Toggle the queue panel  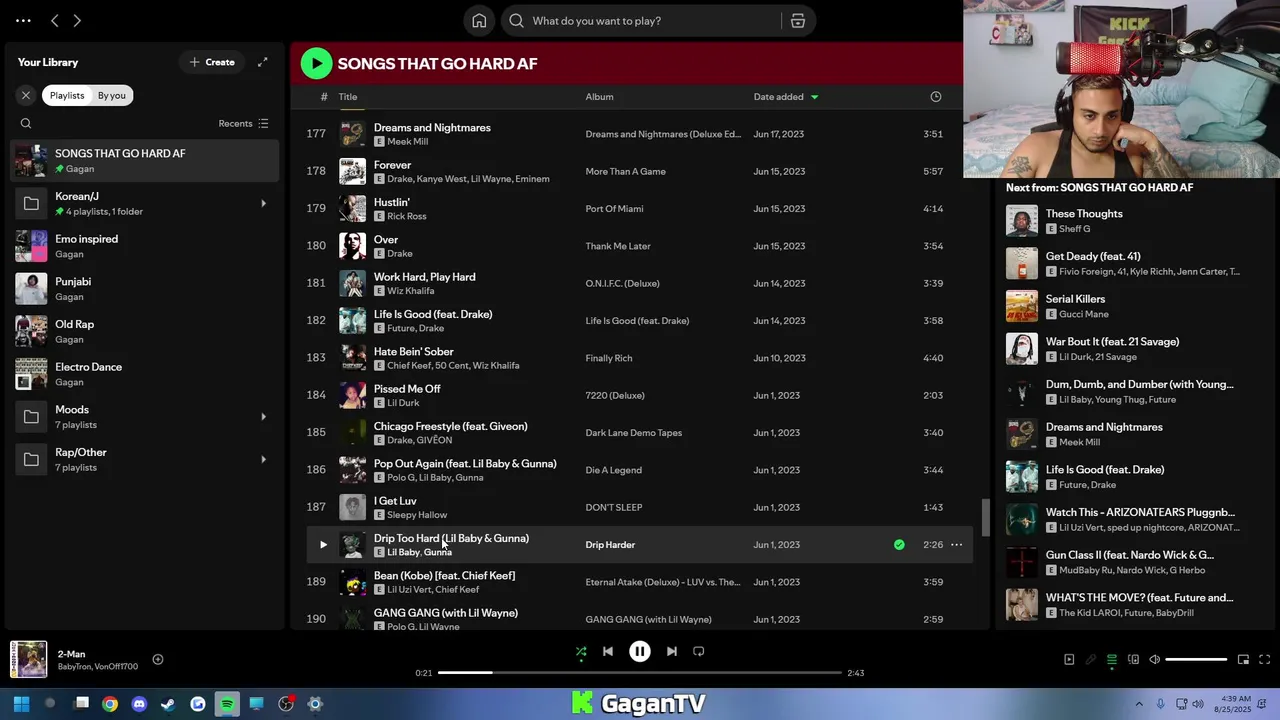(x=1112, y=659)
